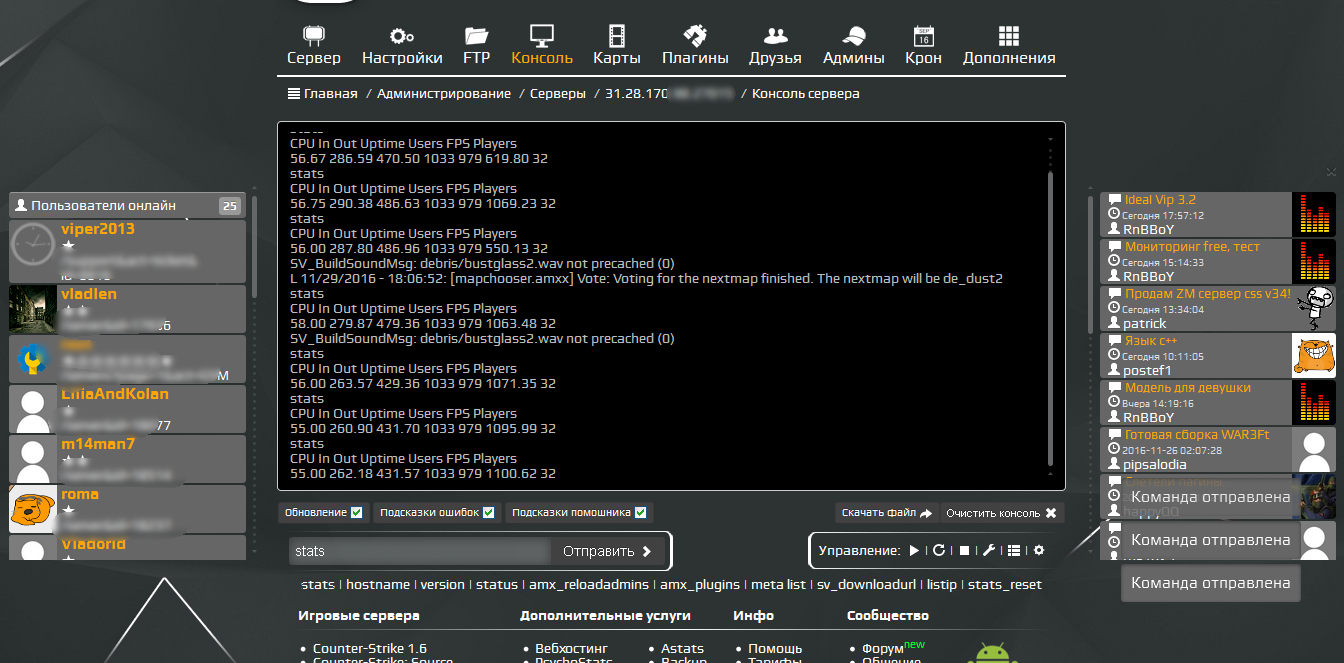1344x663 pixels.
Task: Click the gear icon in the Управление panel
Action: click(1039, 550)
